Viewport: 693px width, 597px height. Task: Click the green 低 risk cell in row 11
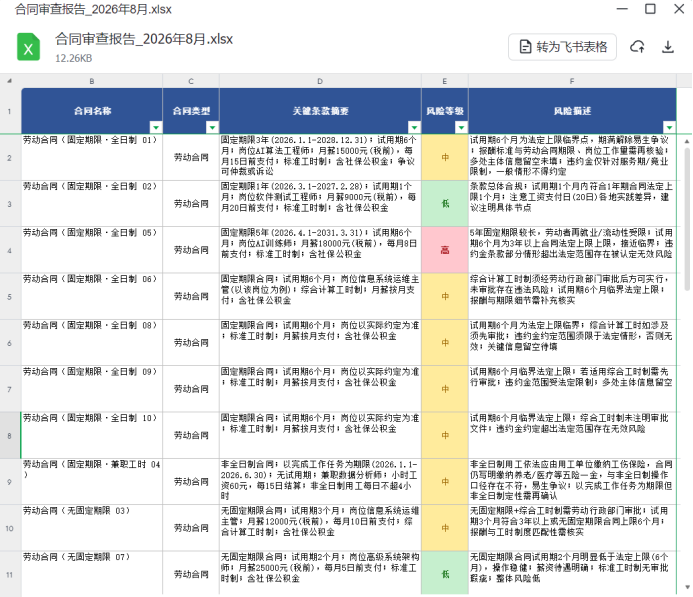point(445,573)
